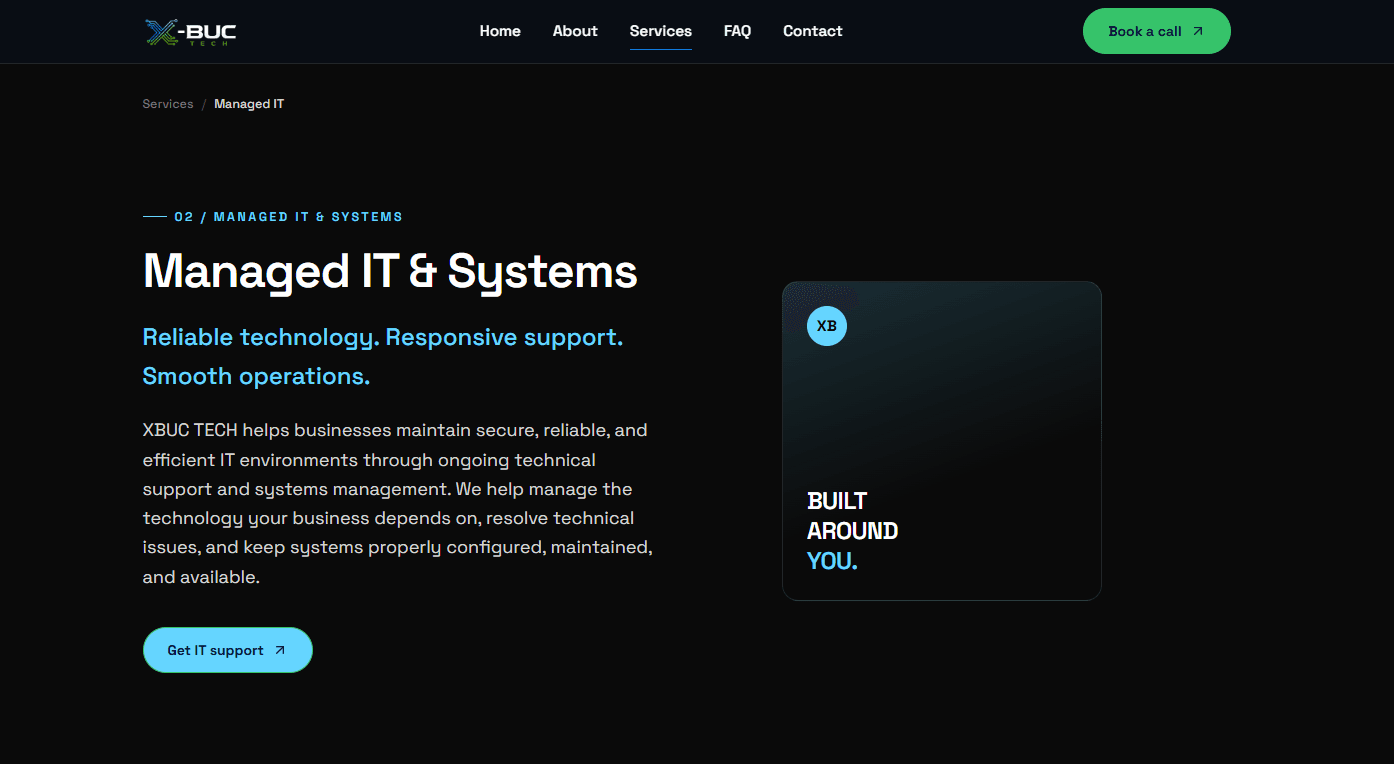This screenshot has width=1394, height=764.
Task: Click the paragraph starting 'XBUC TECH helps businesses'
Action: pos(398,504)
